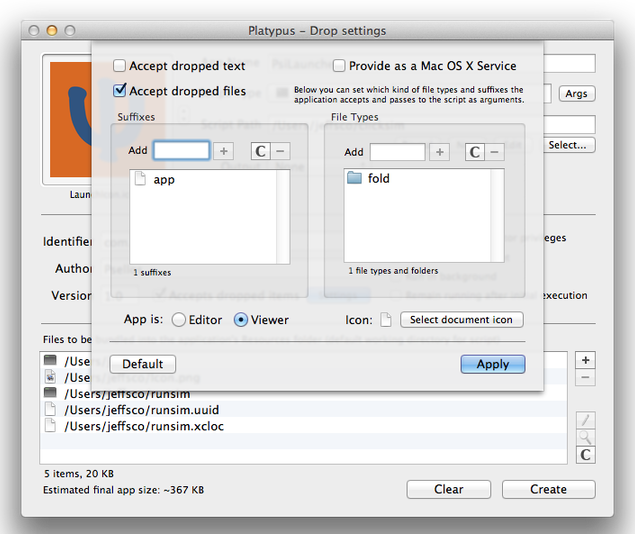Click the orange app icon thumbnail
The height and width of the screenshot is (534, 635).
click(71, 119)
